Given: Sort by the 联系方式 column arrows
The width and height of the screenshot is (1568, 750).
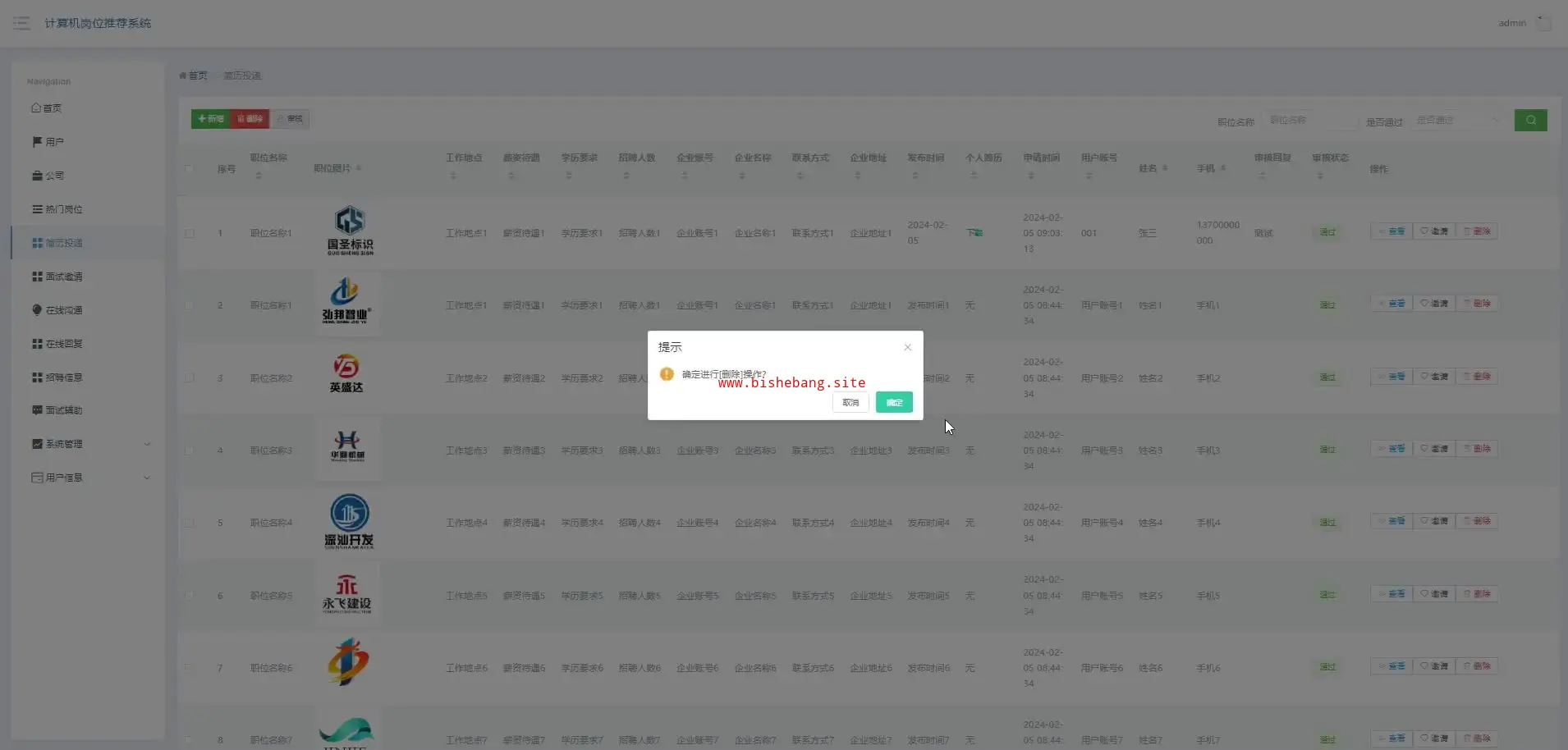Looking at the screenshot, I should coord(800,176).
